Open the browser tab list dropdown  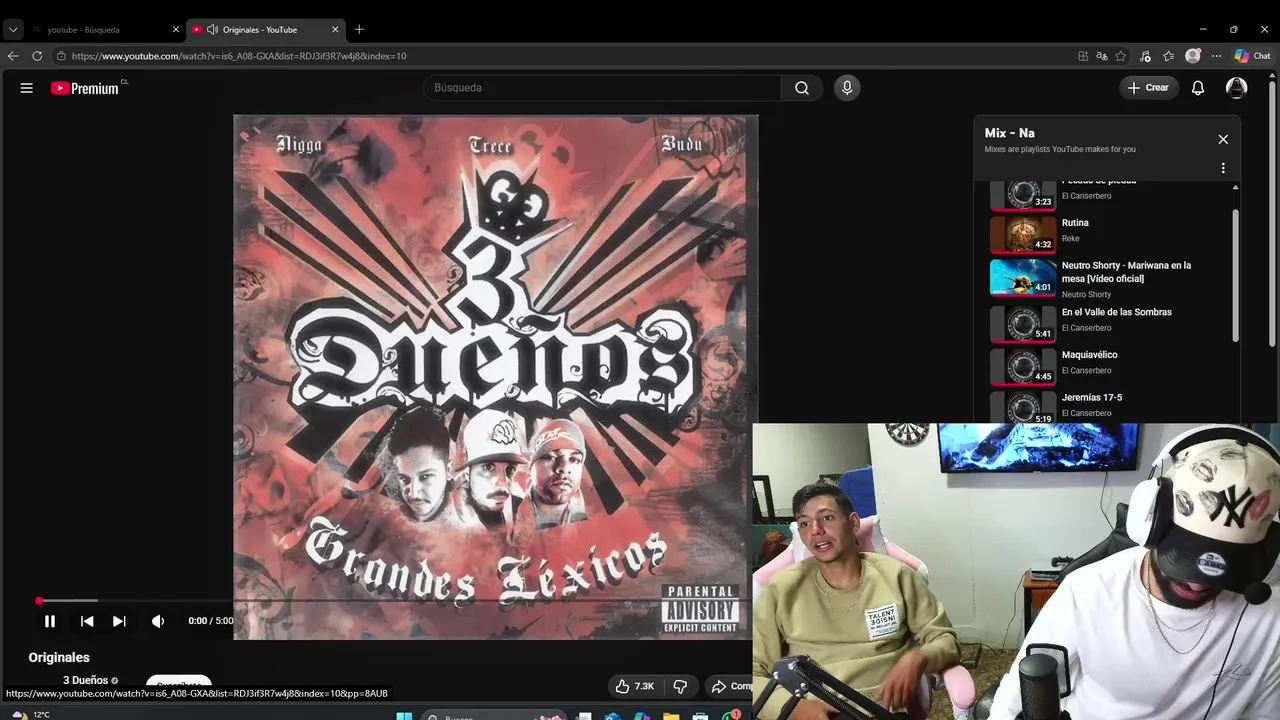pyautogui.click(x=13, y=30)
